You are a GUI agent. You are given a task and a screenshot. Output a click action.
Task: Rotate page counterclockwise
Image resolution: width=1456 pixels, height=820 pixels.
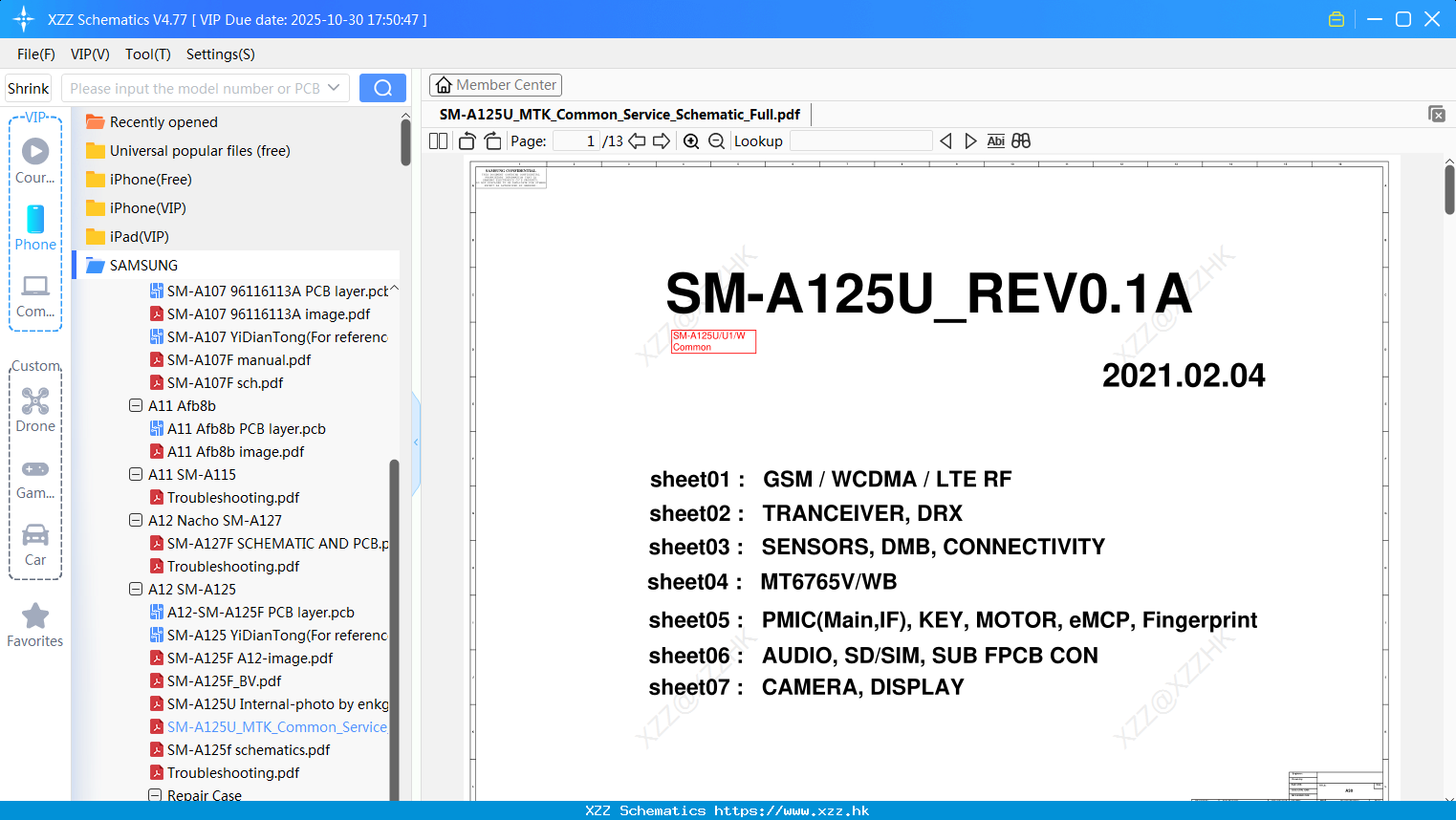coord(467,141)
